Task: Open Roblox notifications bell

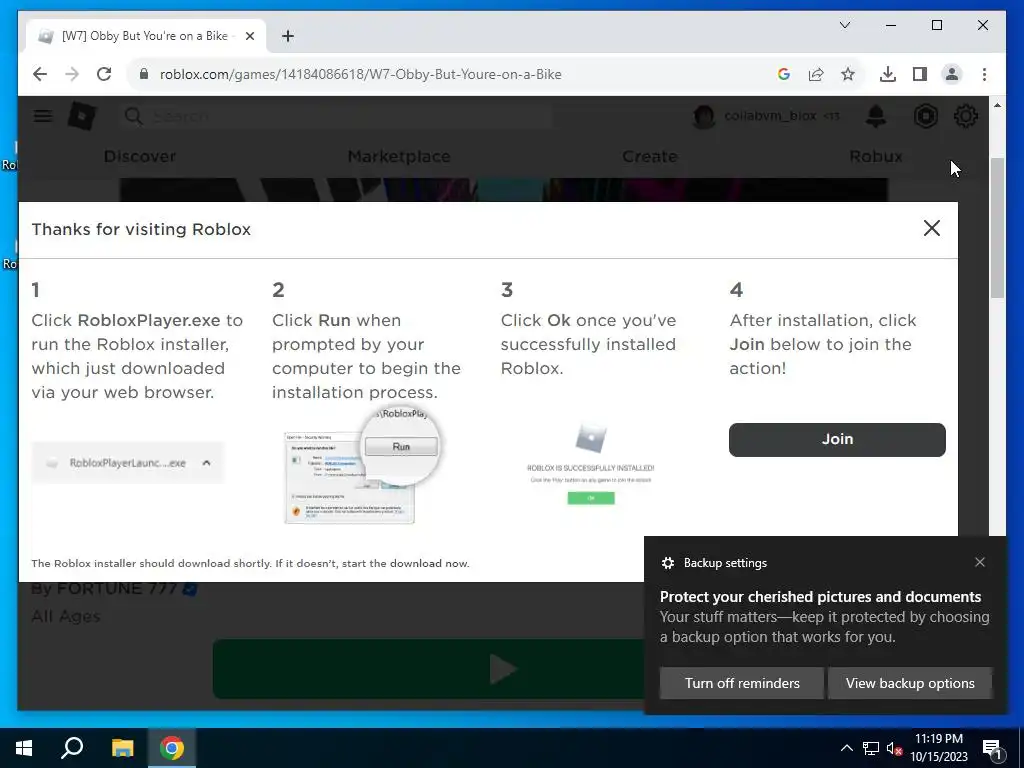Action: 876,116
